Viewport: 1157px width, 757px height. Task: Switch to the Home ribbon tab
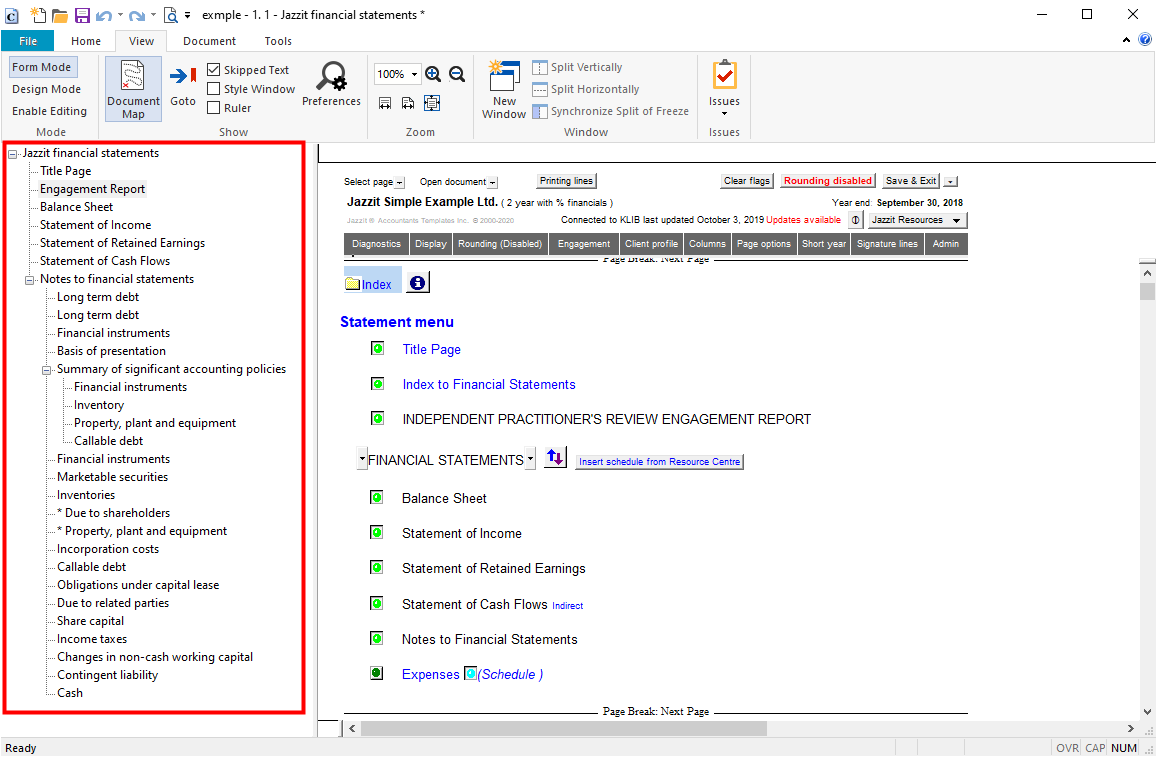click(x=86, y=41)
